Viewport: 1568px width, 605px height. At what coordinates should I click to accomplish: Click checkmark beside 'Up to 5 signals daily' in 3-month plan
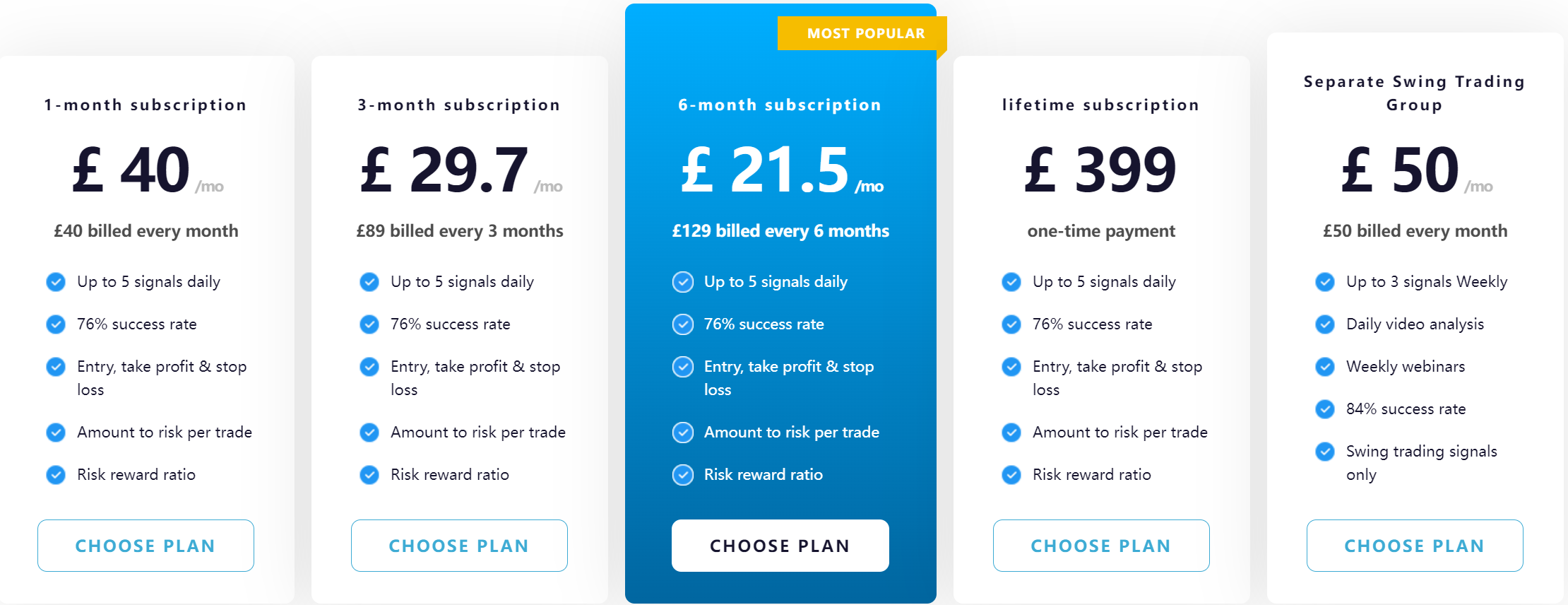[x=369, y=282]
